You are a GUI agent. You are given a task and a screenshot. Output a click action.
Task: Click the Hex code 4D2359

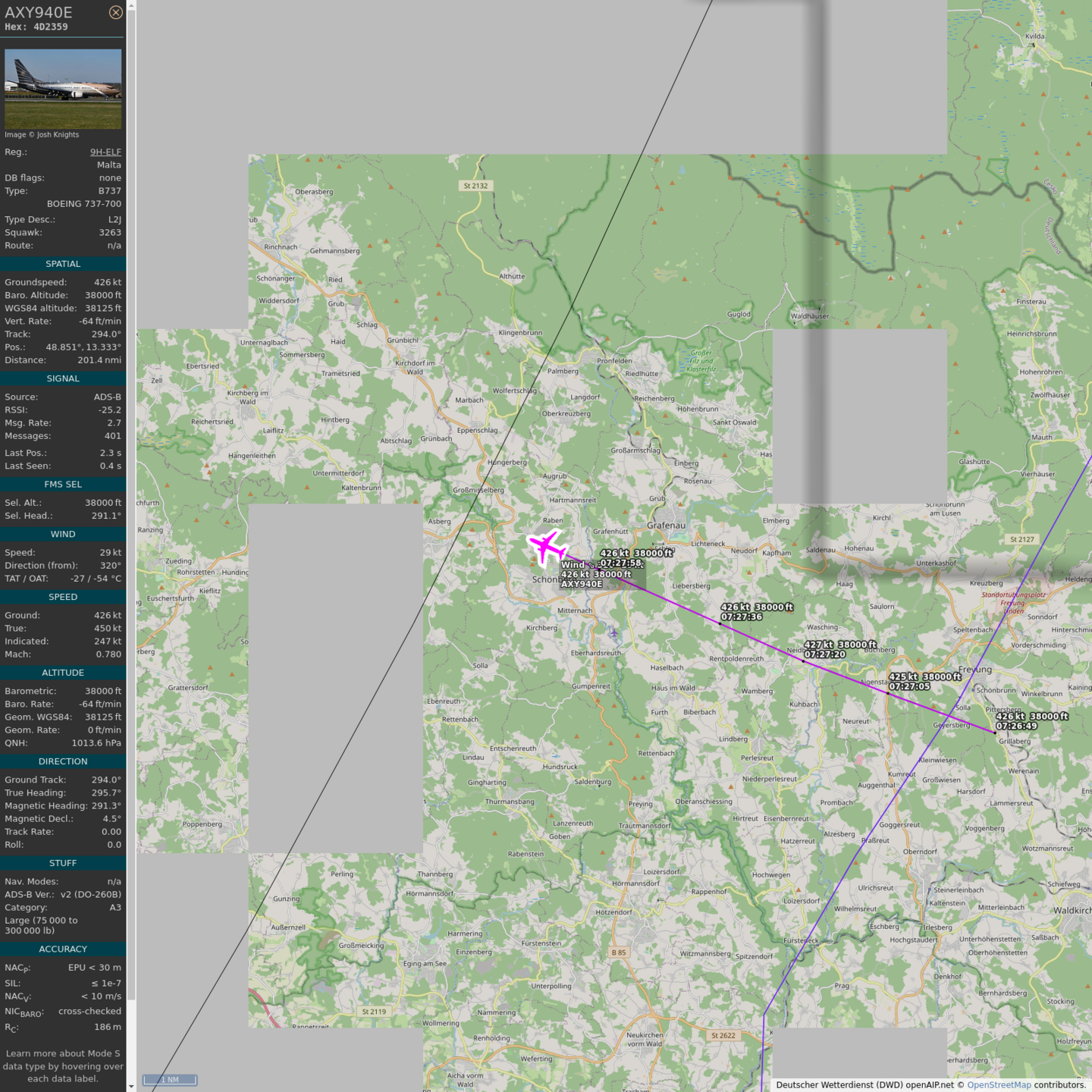[x=50, y=27]
